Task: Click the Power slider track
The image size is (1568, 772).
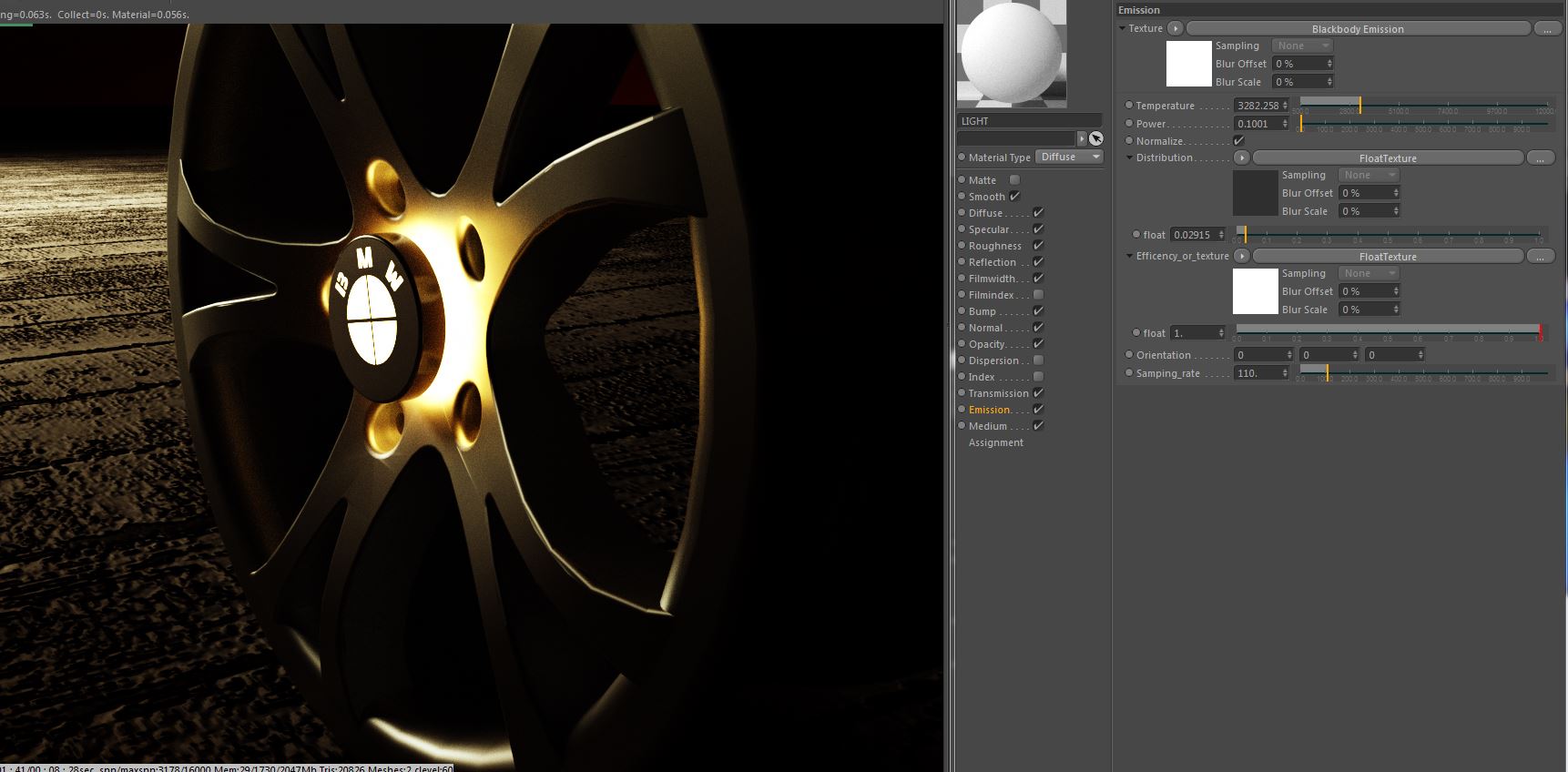Action: pos(1424,124)
